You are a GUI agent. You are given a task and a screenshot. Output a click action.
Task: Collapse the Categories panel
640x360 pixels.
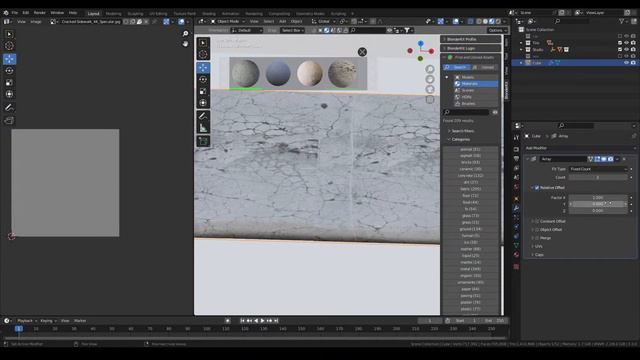[x=460, y=140]
